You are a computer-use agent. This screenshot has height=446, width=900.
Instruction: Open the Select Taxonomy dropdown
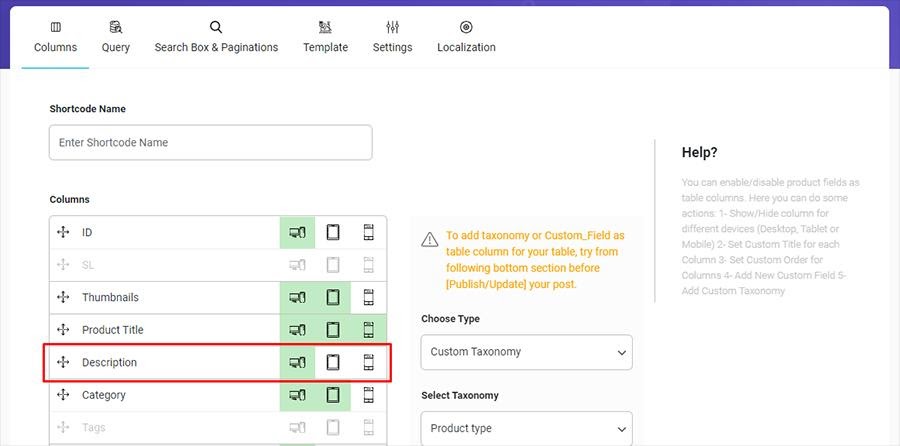526,428
